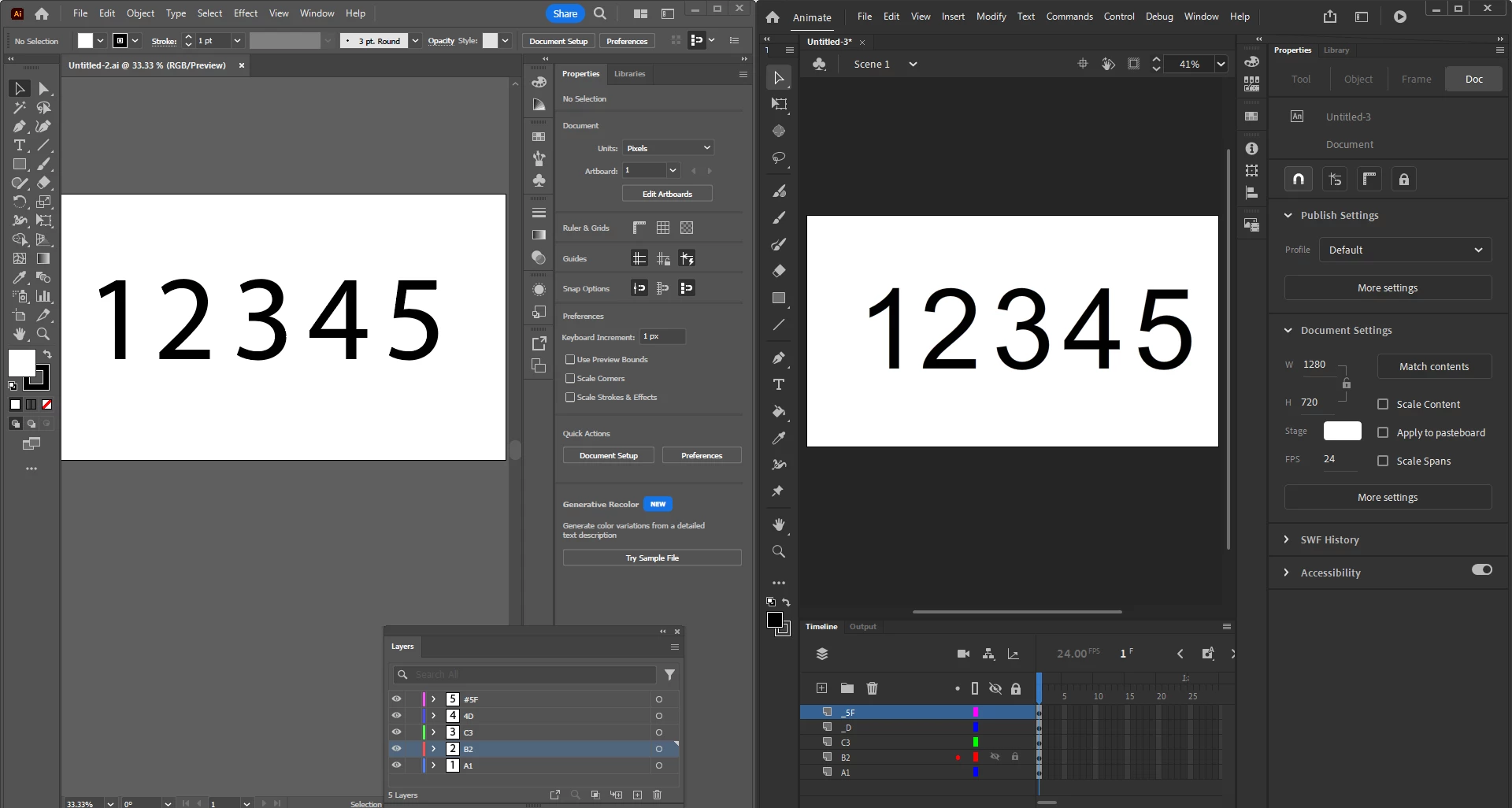Delete layer trash icon in Animate timeline
The height and width of the screenshot is (808, 1512).
point(873,688)
